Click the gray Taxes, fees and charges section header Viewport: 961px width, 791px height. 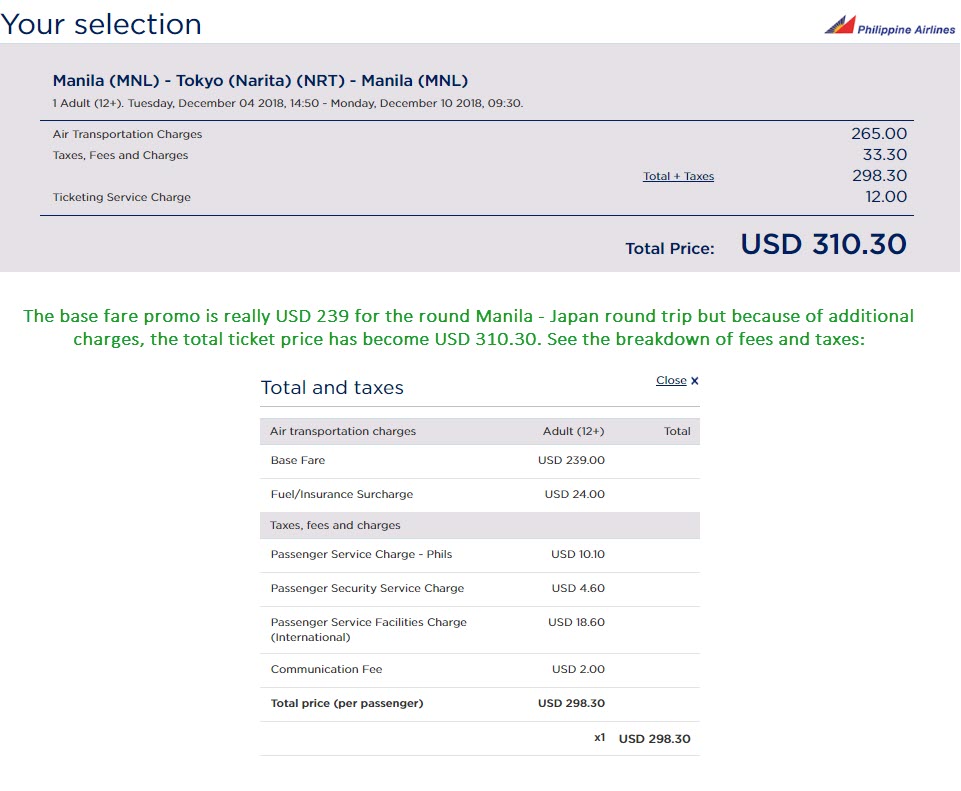(335, 526)
